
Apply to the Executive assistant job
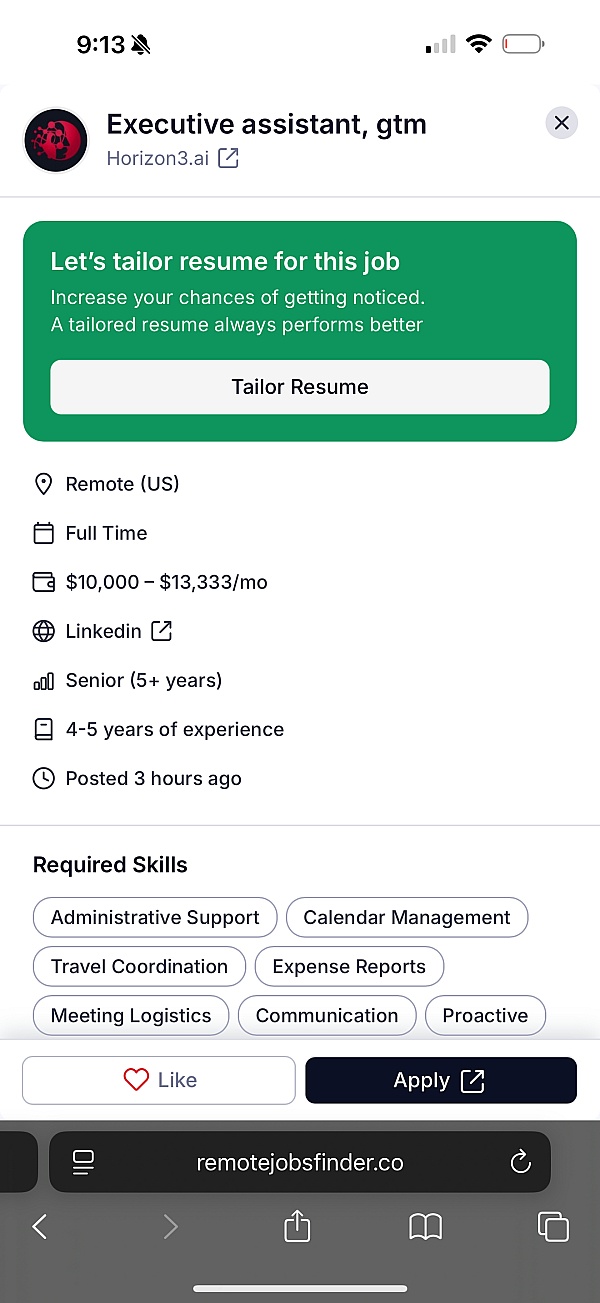(x=441, y=1080)
